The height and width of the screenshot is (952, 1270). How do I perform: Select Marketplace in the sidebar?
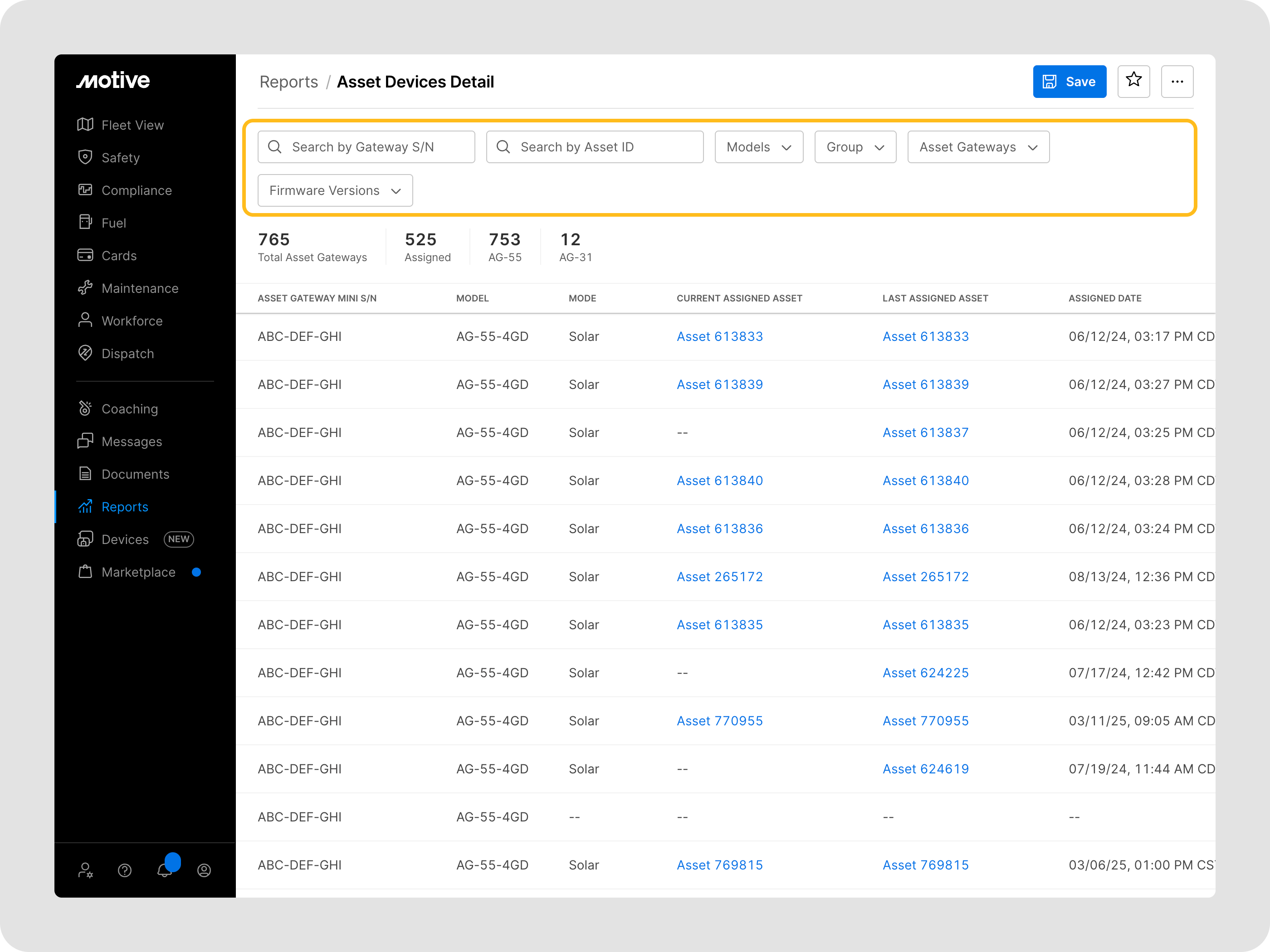(138, 572)
